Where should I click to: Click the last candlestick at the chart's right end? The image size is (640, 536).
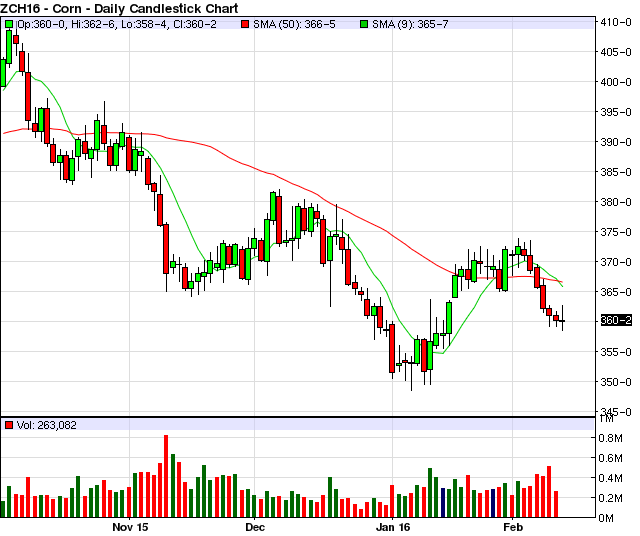(562, 318)
